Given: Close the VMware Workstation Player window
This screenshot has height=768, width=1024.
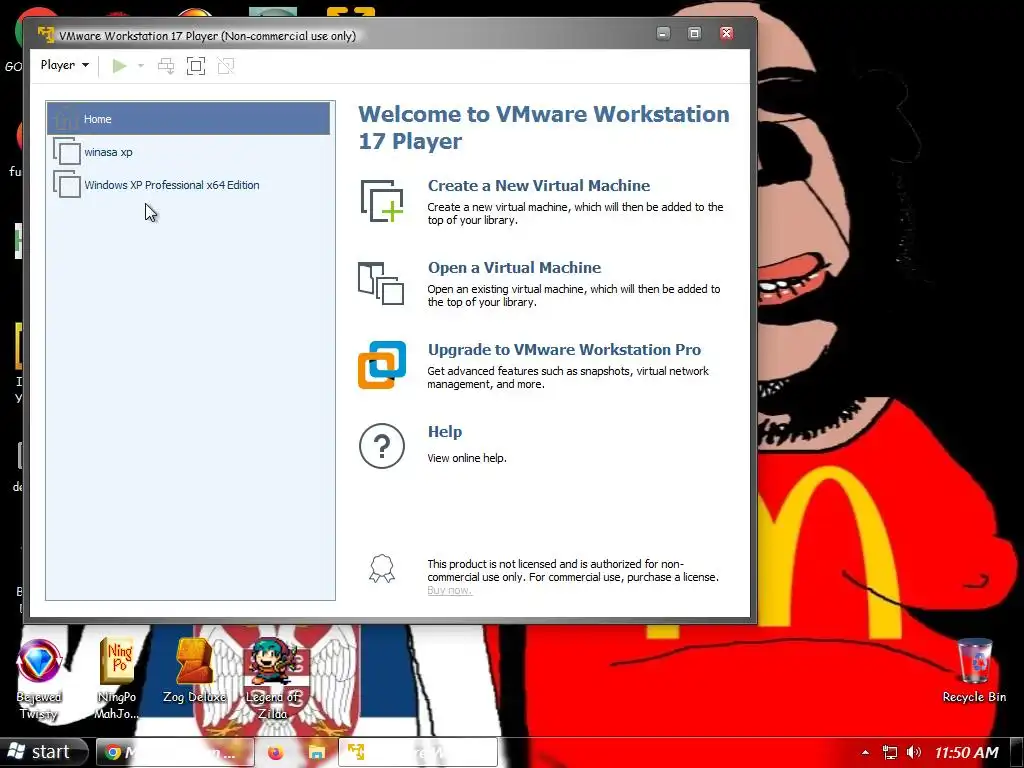Looking at the screenshot, I should 726,33.
